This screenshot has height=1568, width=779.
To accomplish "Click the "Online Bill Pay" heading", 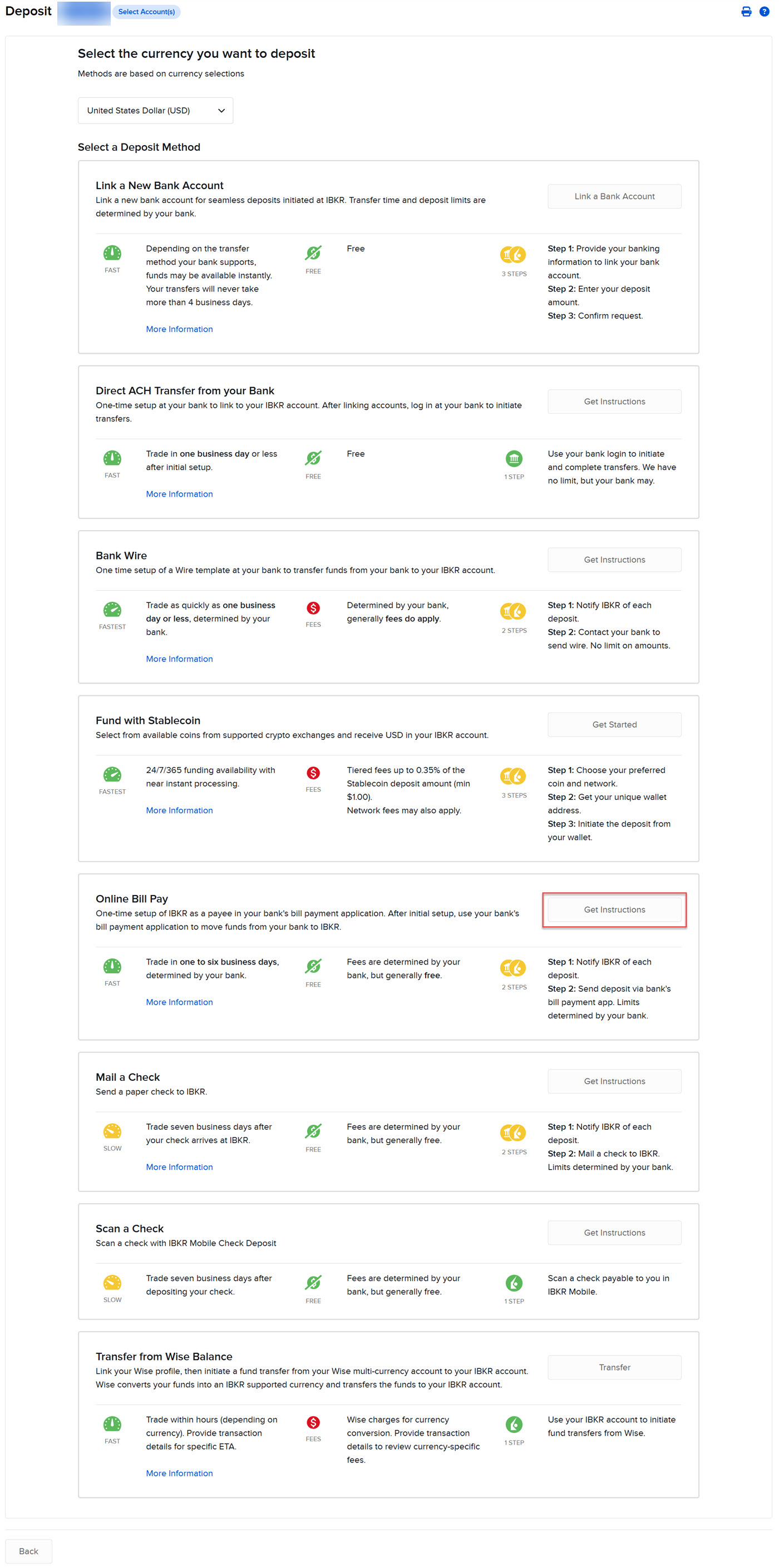I will (x=131, y=899).
